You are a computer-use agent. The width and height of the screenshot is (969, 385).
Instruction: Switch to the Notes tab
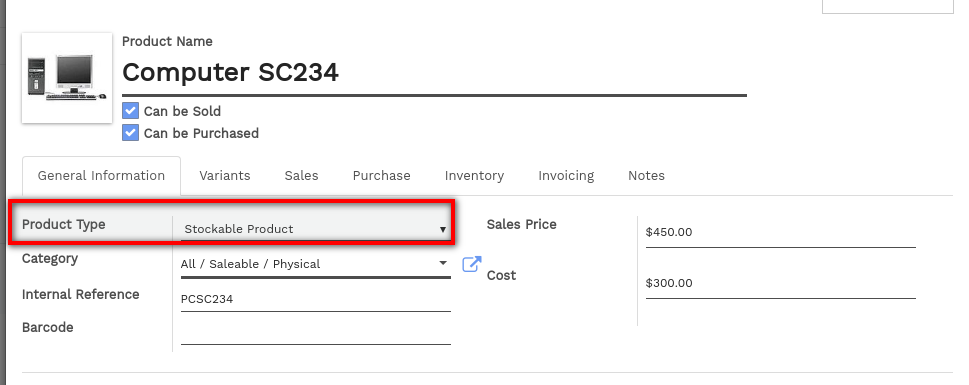click(x=646, y=176)
